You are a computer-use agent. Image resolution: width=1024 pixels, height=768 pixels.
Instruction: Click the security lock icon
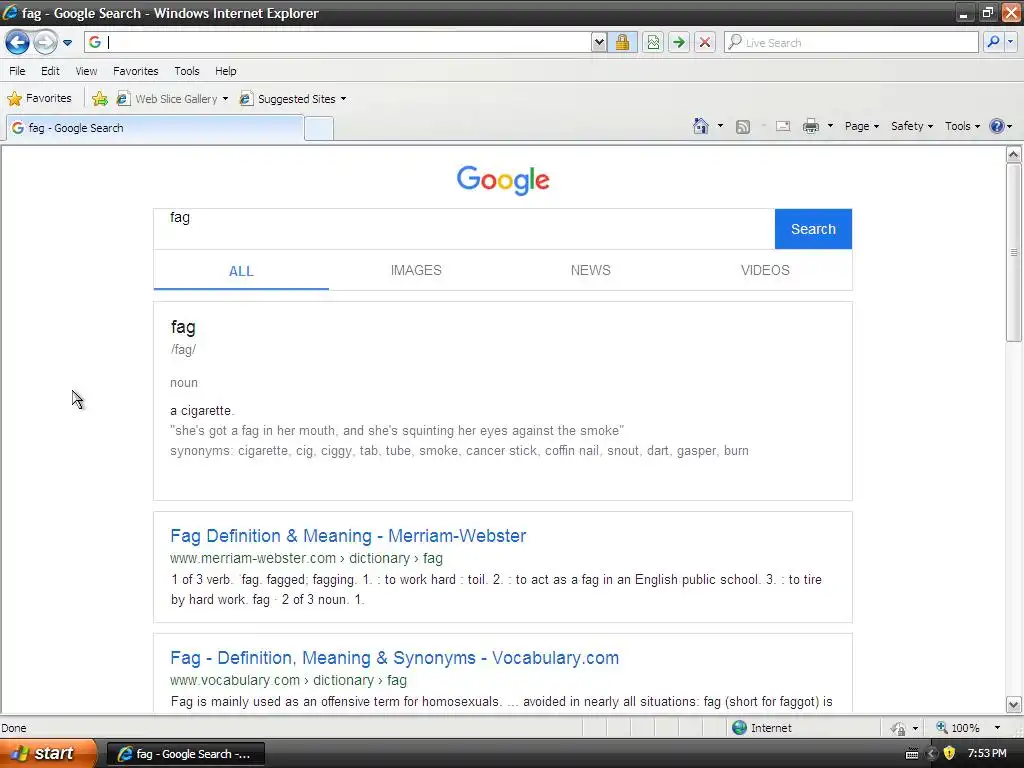tap(622, 42)
